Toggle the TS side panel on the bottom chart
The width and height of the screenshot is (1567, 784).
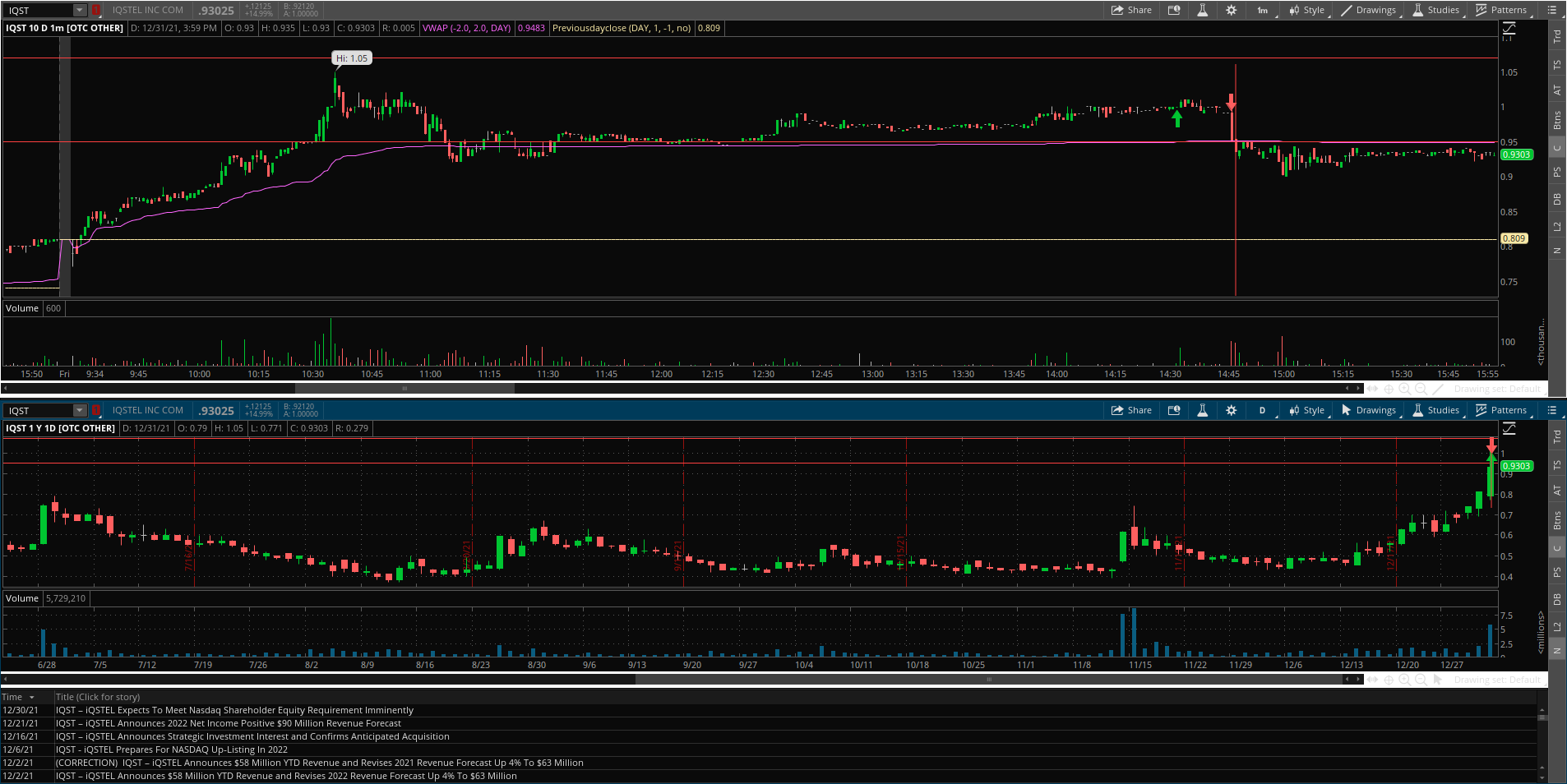click(1556, 465)
